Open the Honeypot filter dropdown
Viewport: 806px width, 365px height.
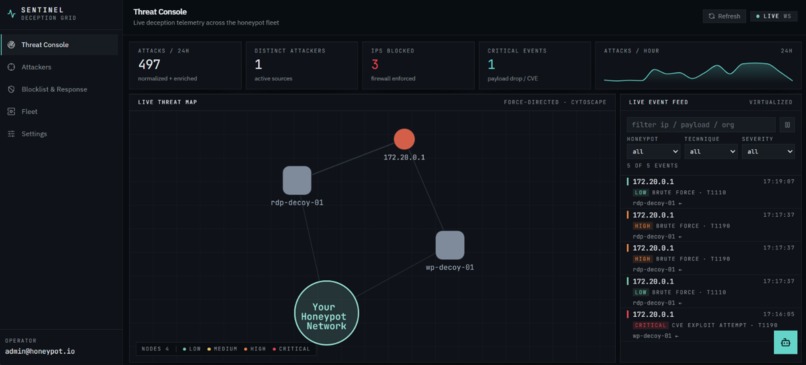pos(653,152)
